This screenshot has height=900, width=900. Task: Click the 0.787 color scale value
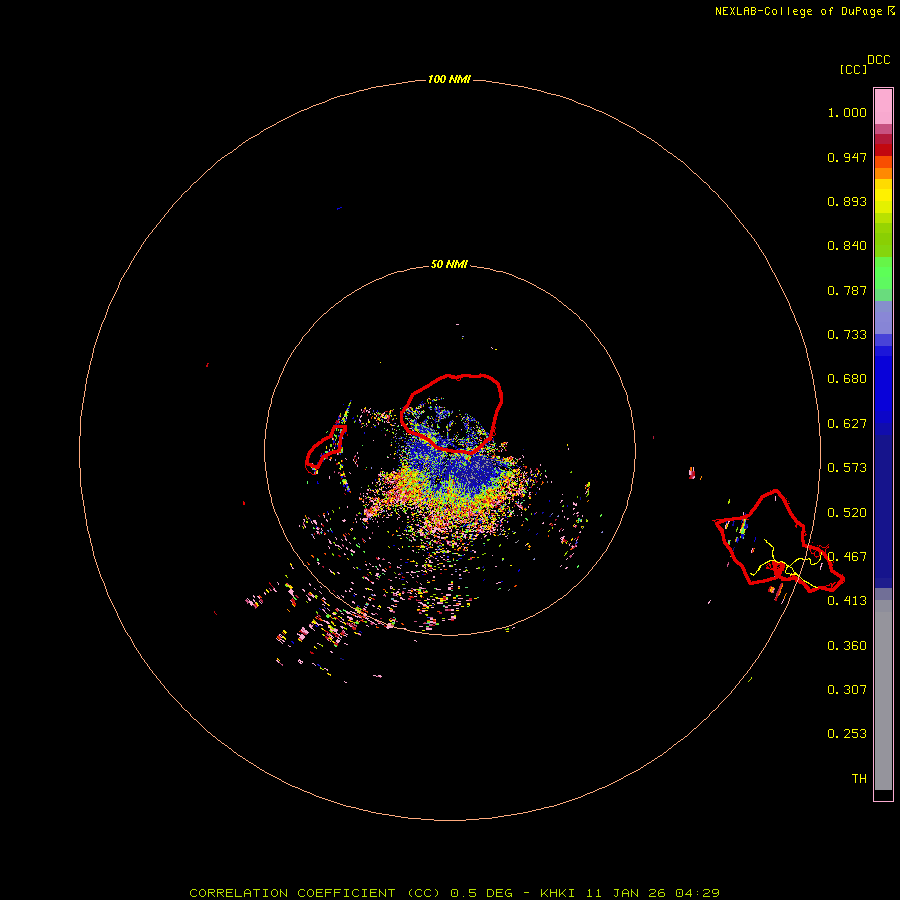tap(847, 290)
